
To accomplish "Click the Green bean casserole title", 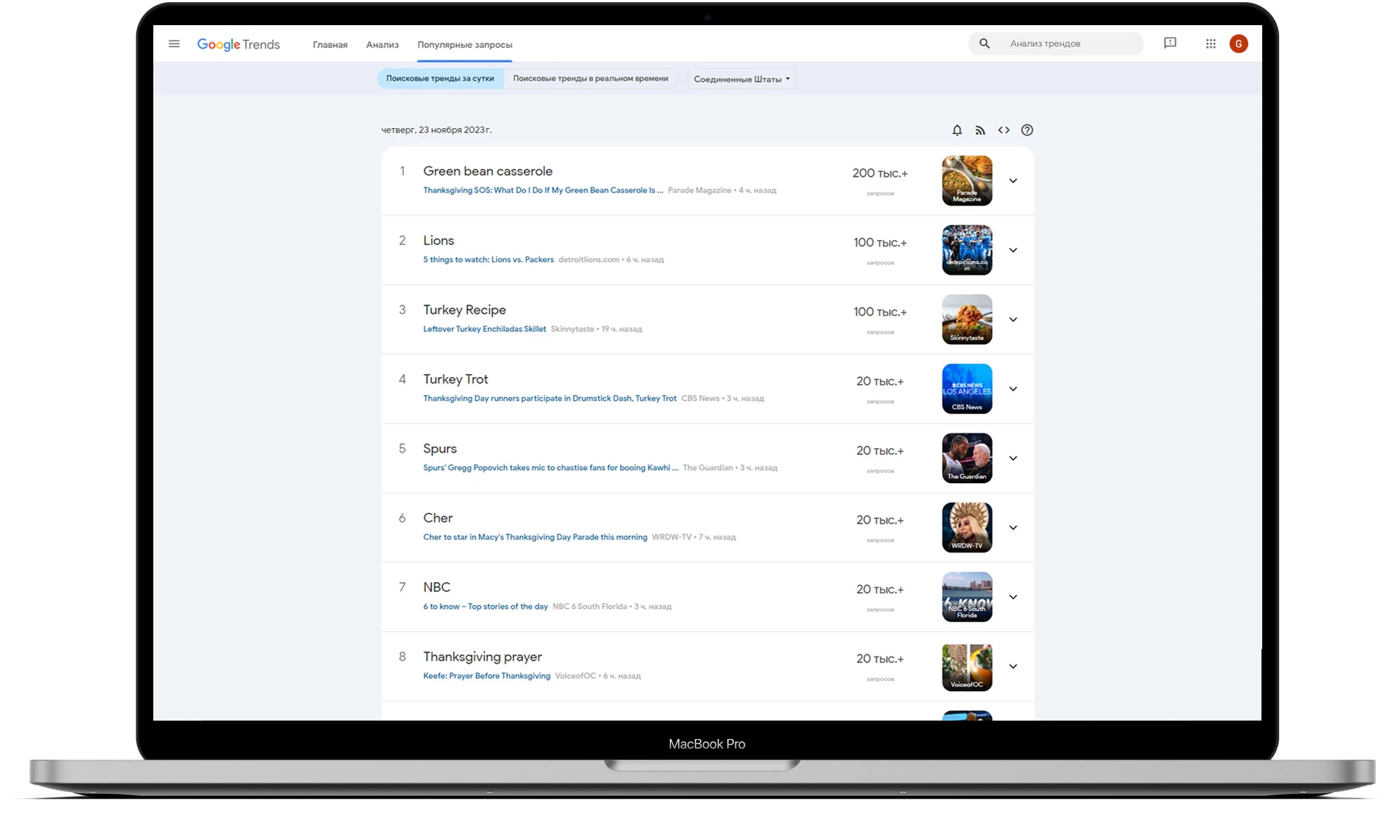I will 488,171.
